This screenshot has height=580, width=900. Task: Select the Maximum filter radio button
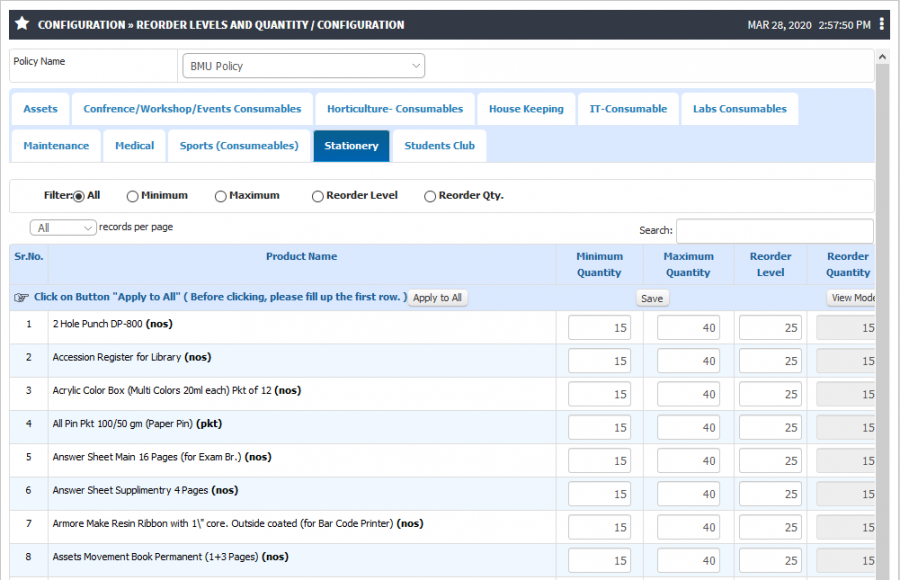pyautogui.click(x=220, y=196)
